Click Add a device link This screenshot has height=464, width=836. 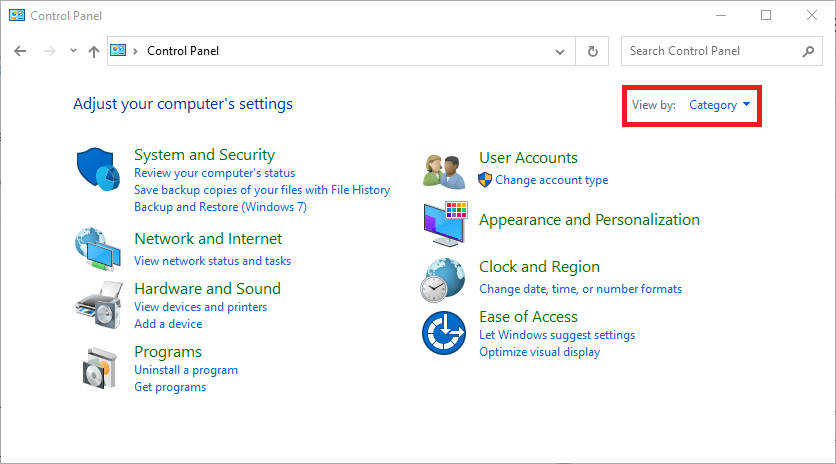[168, 324]
